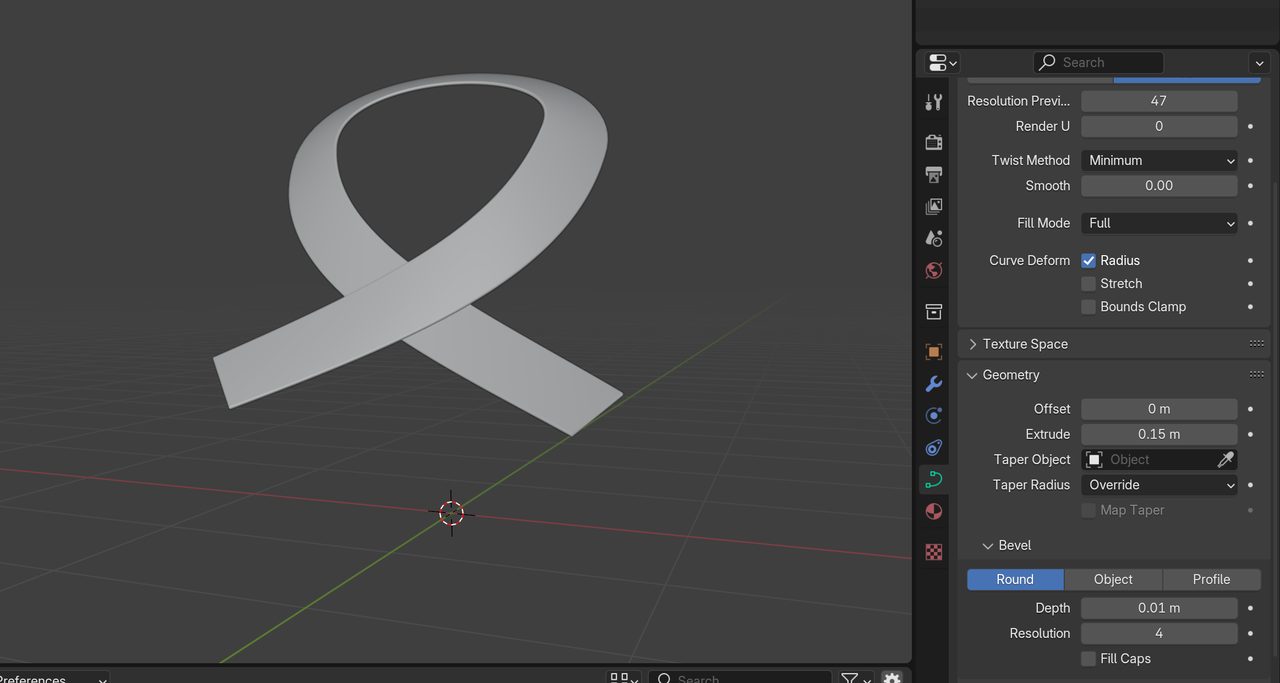Click the Render U value field
1280x683 pixels.
click(1159, 126)
